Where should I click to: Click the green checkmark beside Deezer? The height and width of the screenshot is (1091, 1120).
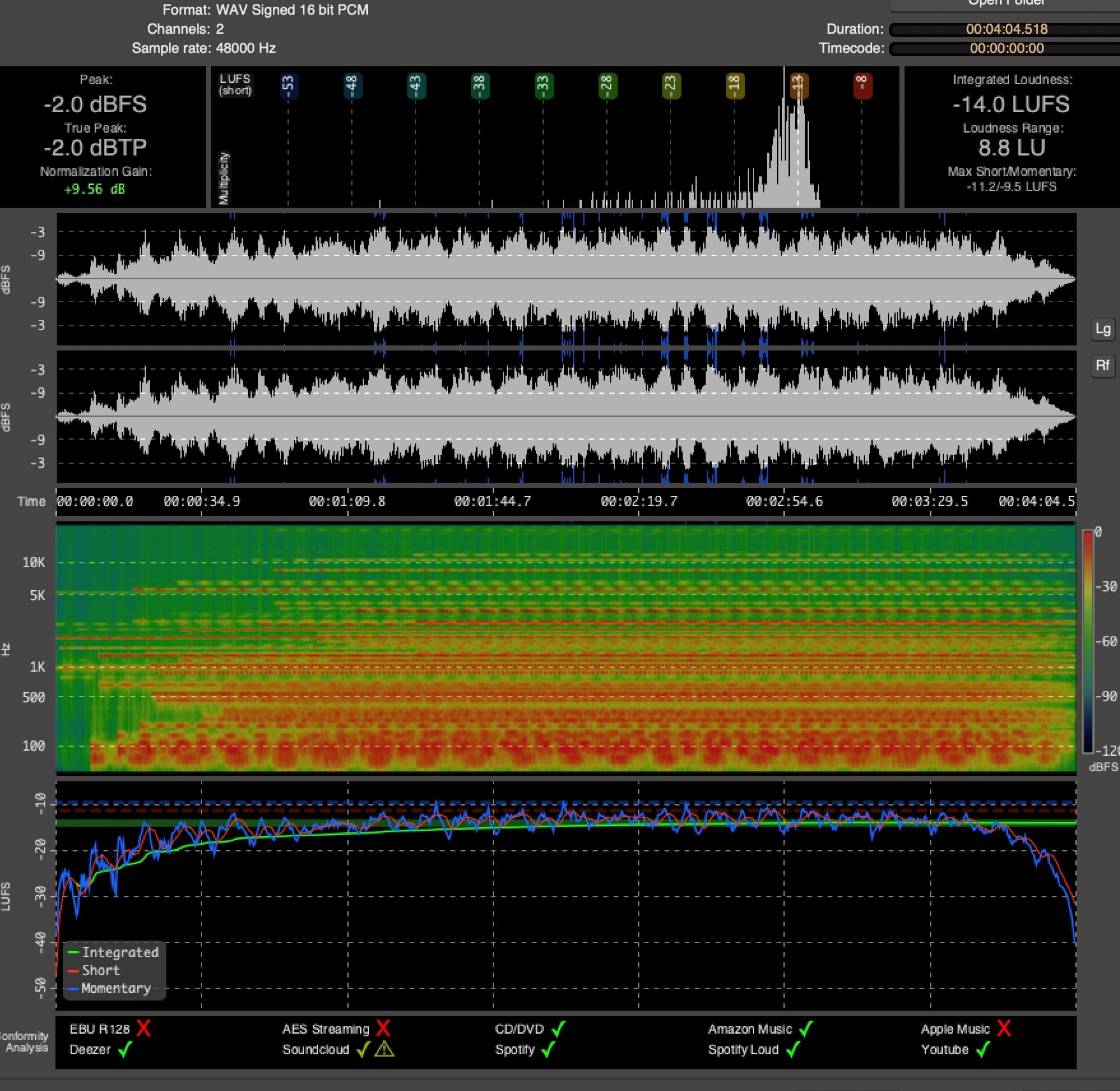tap(125, 1049)
